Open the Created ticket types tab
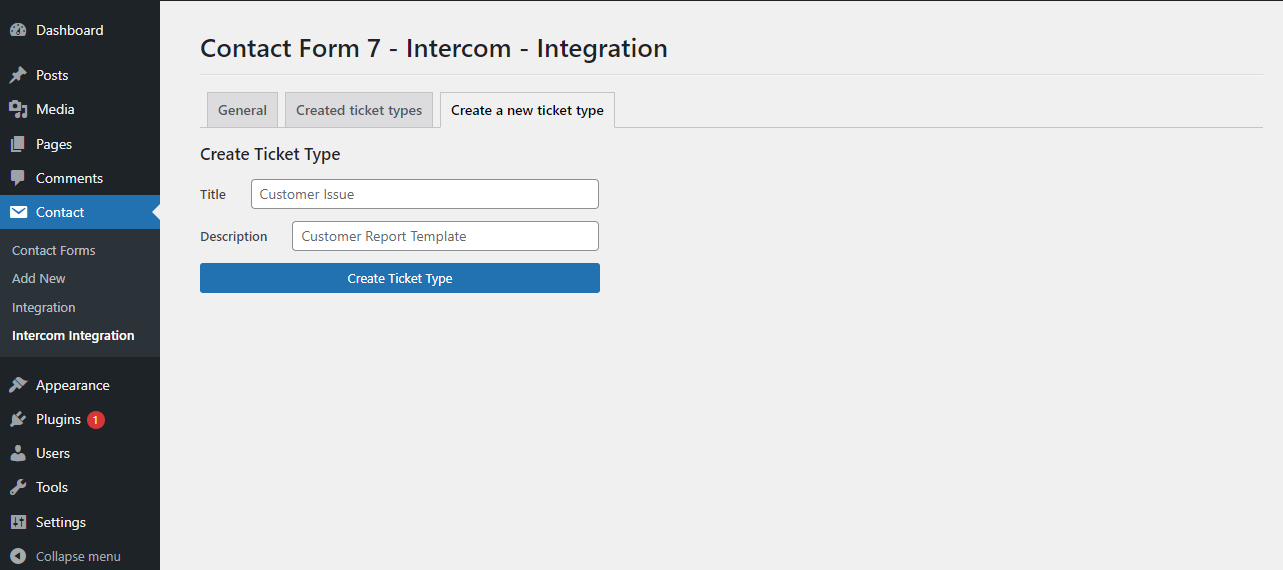The width and height of the screenshot is (1283, 570). tap(359, 110)
